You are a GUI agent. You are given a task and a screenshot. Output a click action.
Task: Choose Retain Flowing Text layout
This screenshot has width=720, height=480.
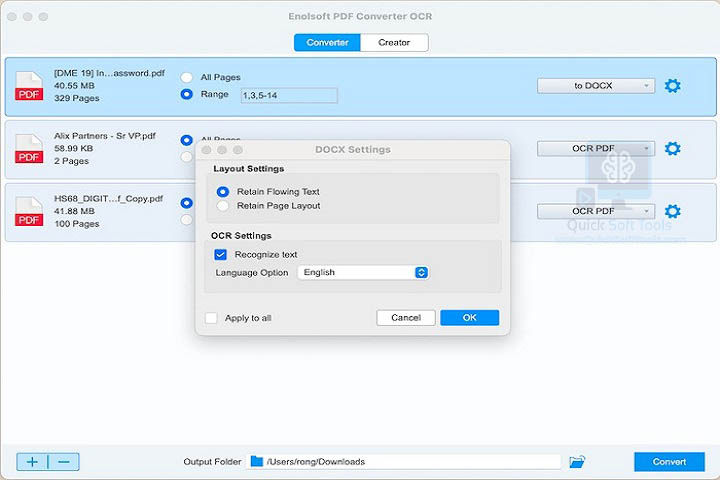(223, 192)
